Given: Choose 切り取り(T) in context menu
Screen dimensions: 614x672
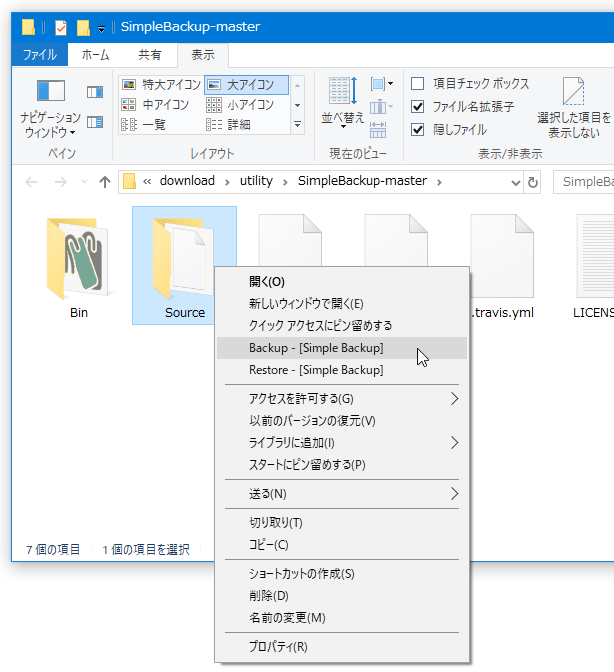Looking at the screenshot, I should 341,523.
